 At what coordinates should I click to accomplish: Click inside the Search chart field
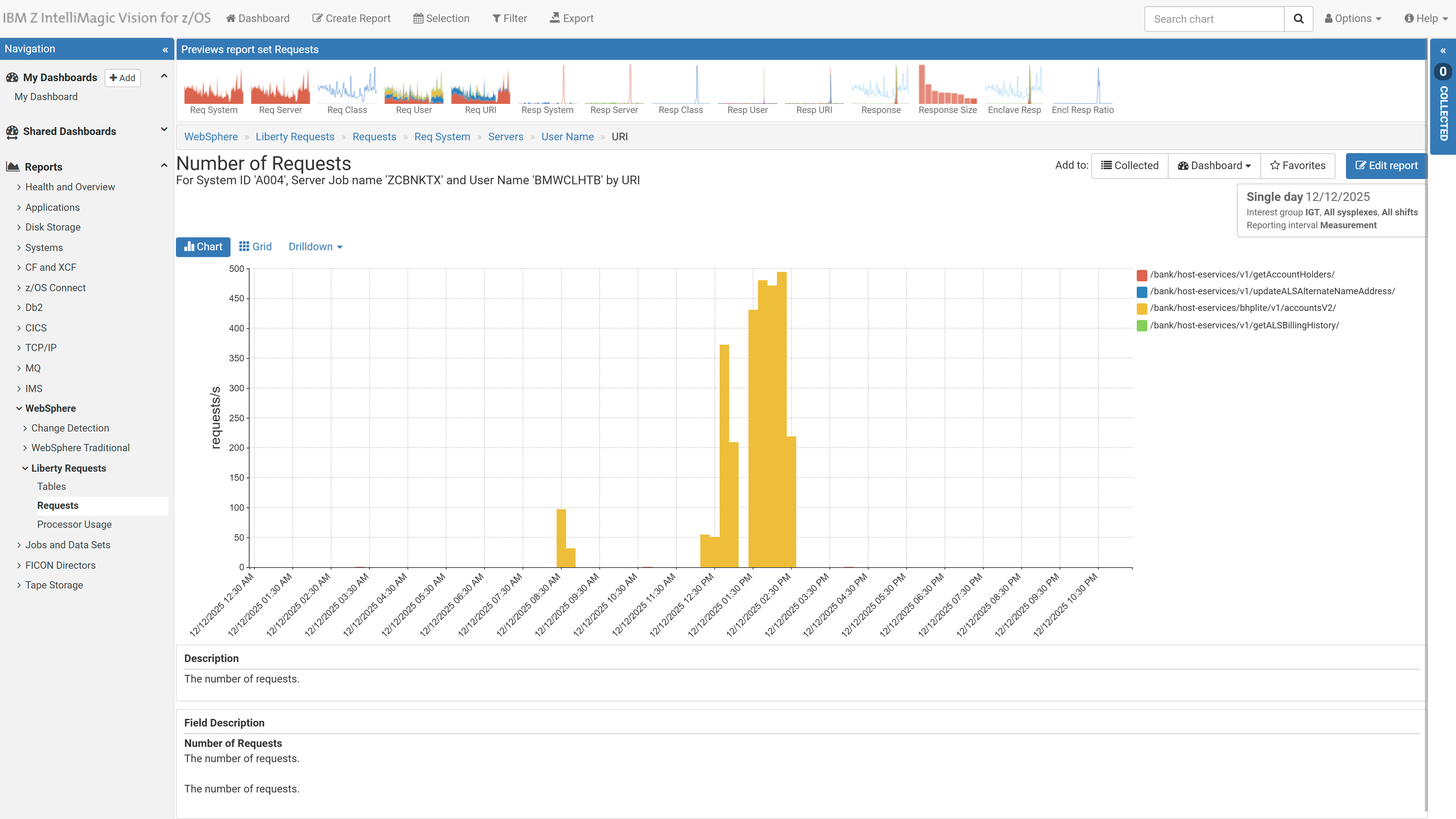click(1214, 19)
